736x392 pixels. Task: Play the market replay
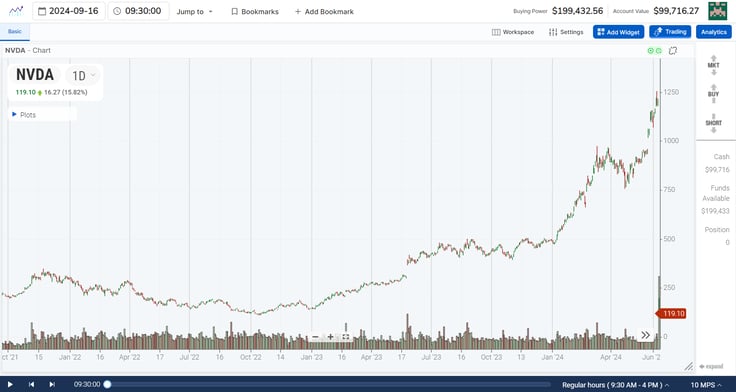click(x=10, y=384)
